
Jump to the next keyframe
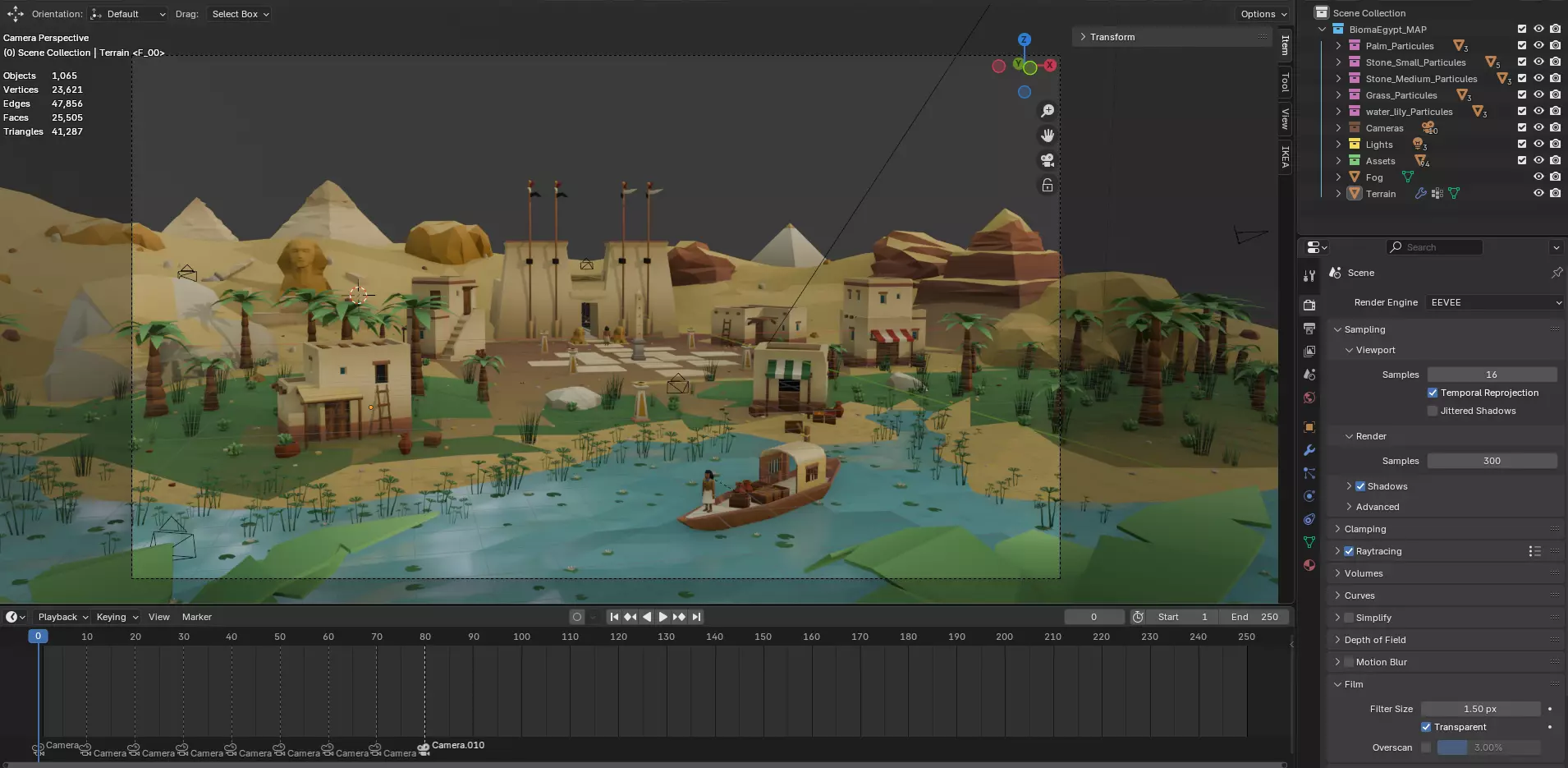(680, 617)
